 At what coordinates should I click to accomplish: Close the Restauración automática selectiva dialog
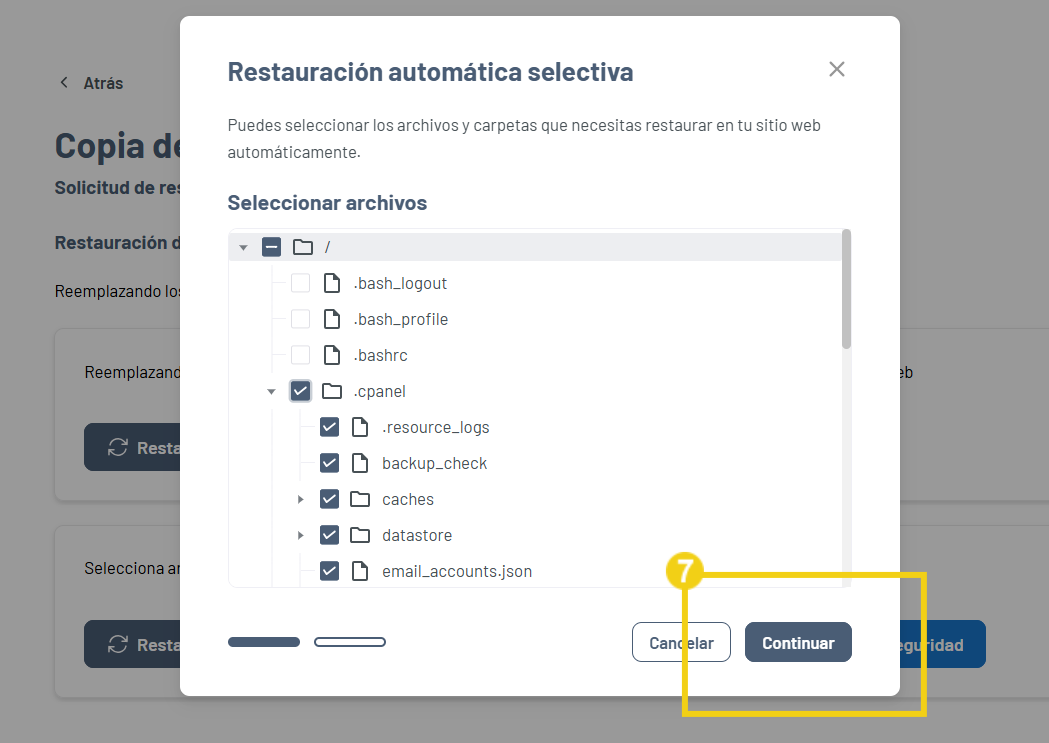(x=836, y=69)
